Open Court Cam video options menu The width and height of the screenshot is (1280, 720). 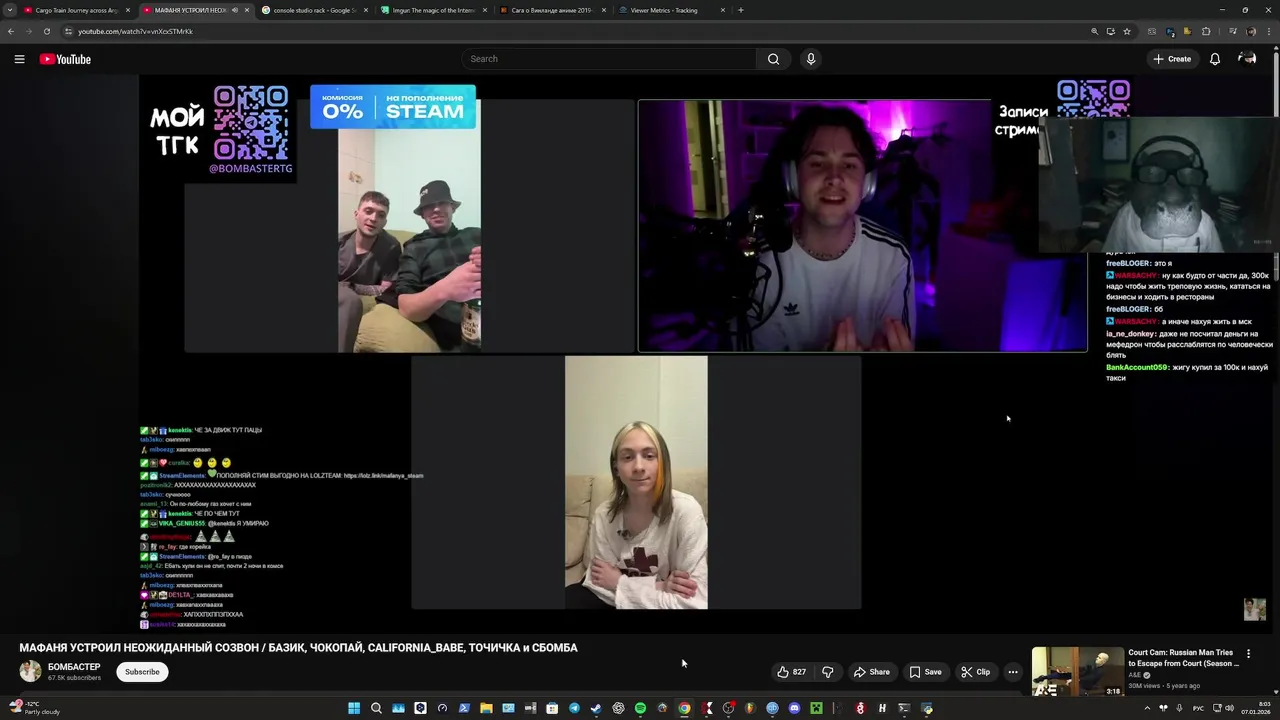[x=1248, y=654]
